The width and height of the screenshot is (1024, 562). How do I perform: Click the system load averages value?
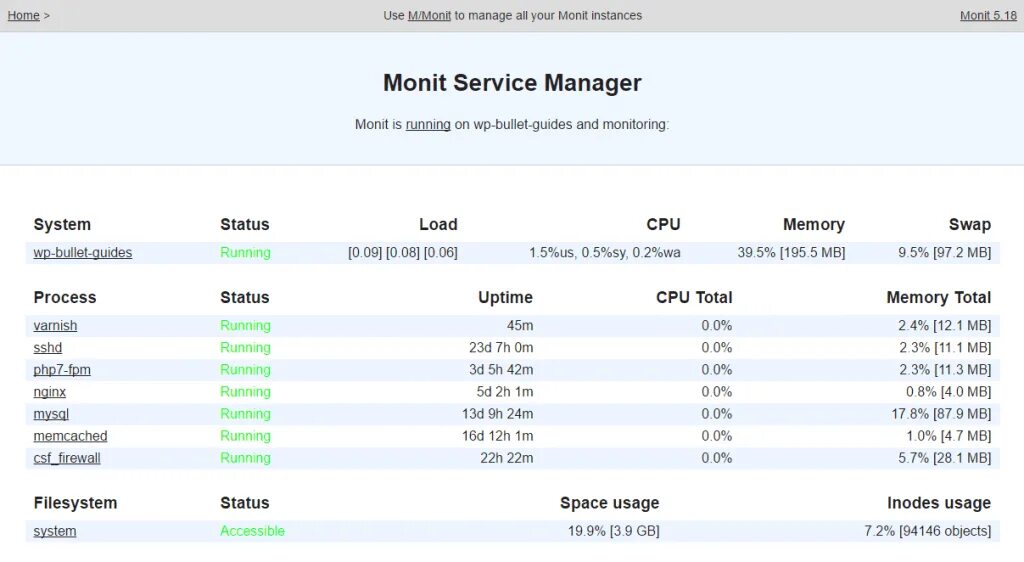403,253
